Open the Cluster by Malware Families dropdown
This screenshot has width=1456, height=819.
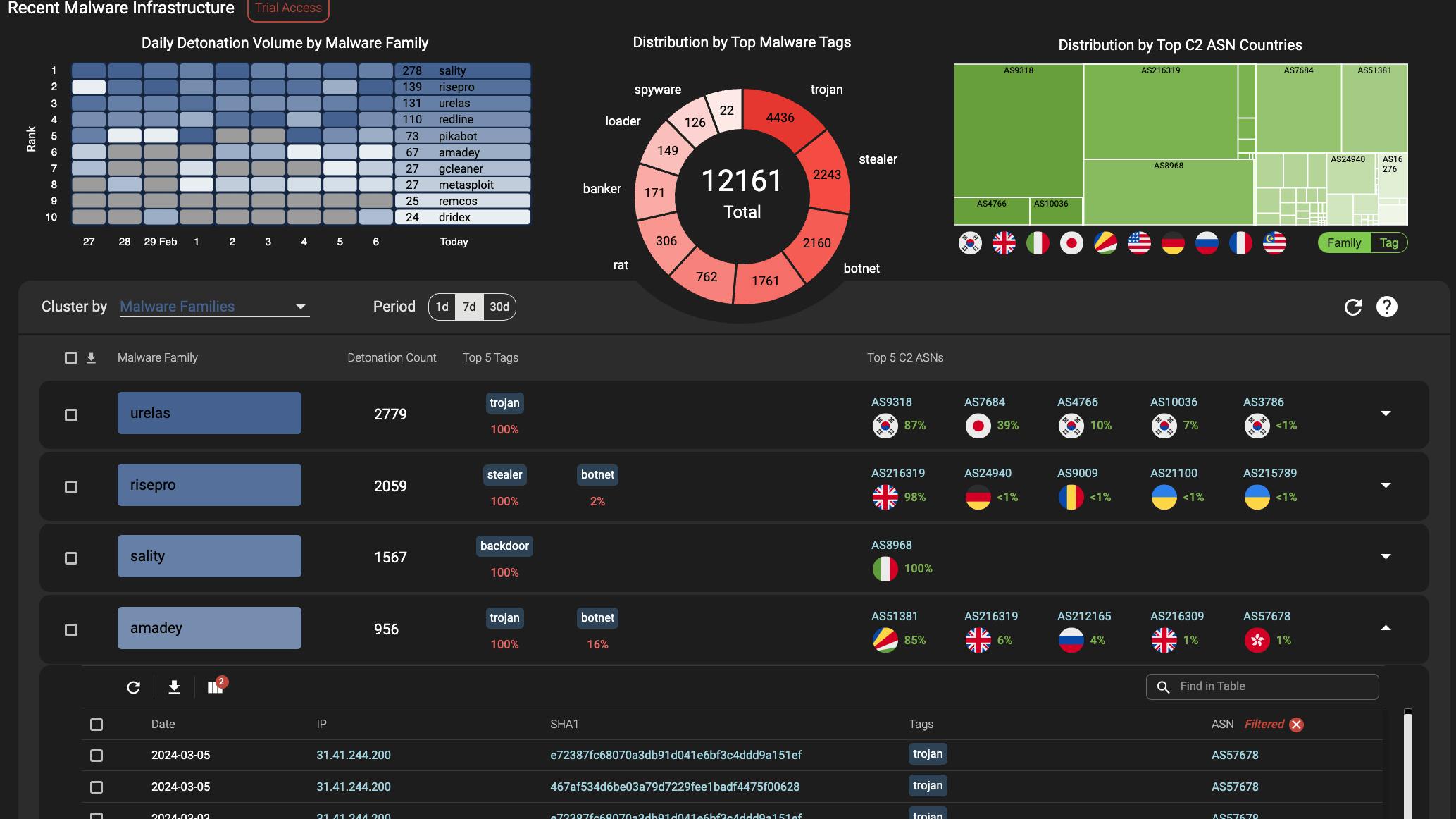point(213,306)
